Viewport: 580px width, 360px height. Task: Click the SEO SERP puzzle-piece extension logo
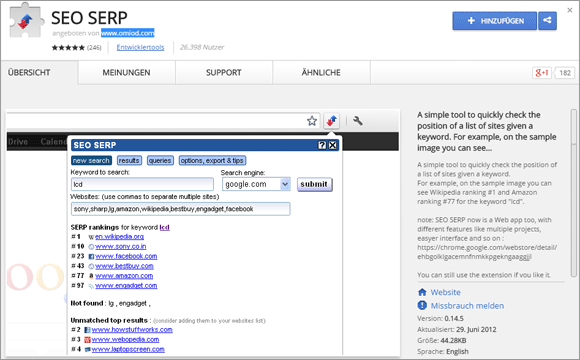click(x=26, y=20)
